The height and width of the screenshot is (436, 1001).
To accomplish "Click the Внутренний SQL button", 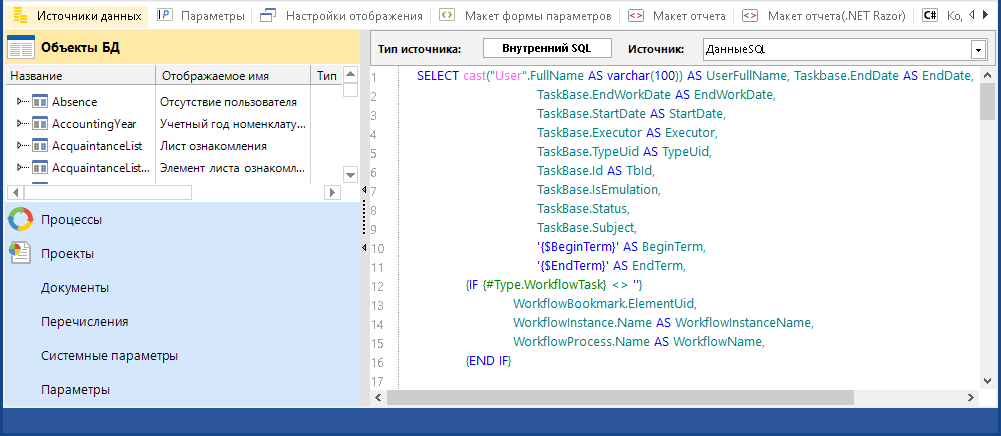I will 546,49.
